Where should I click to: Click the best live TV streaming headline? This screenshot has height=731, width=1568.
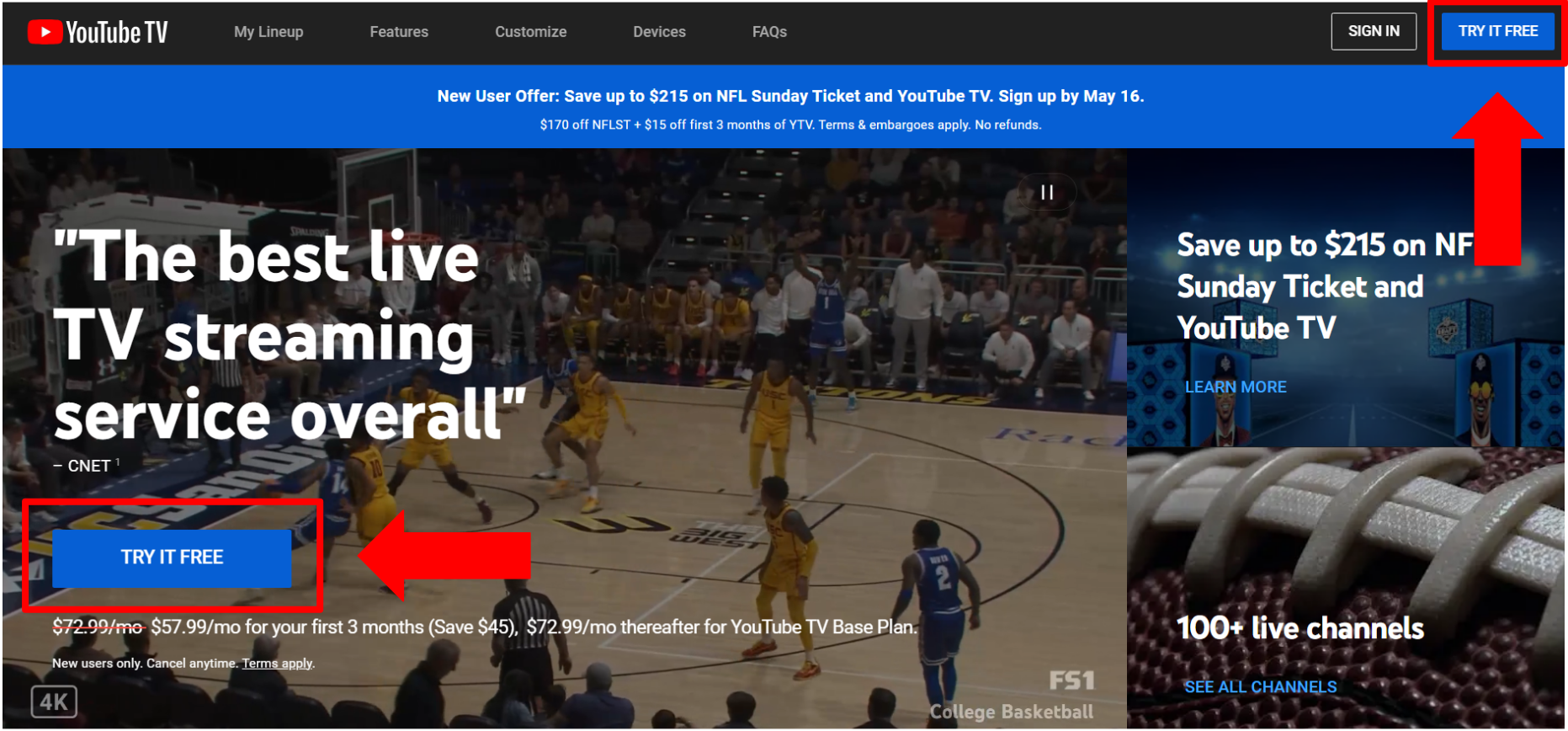(x=290, y=335)
